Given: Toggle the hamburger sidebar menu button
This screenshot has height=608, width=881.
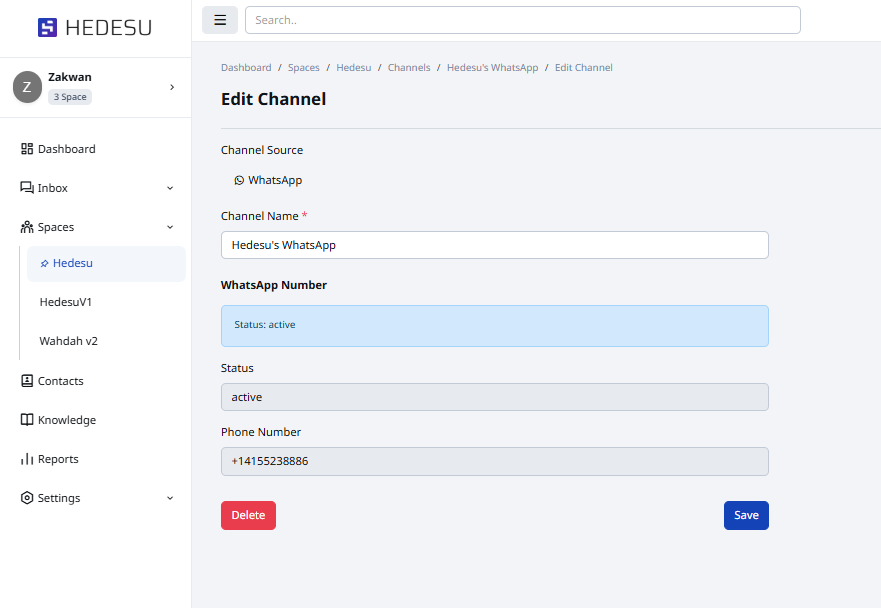Looking at the screenshot, I should (x=220, y=20).
